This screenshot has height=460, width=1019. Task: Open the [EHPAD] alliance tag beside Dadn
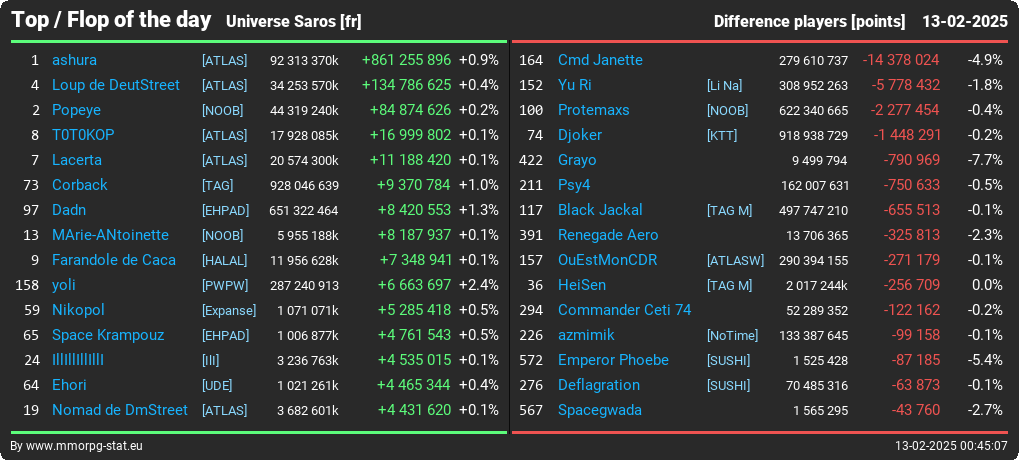[226, 211]
